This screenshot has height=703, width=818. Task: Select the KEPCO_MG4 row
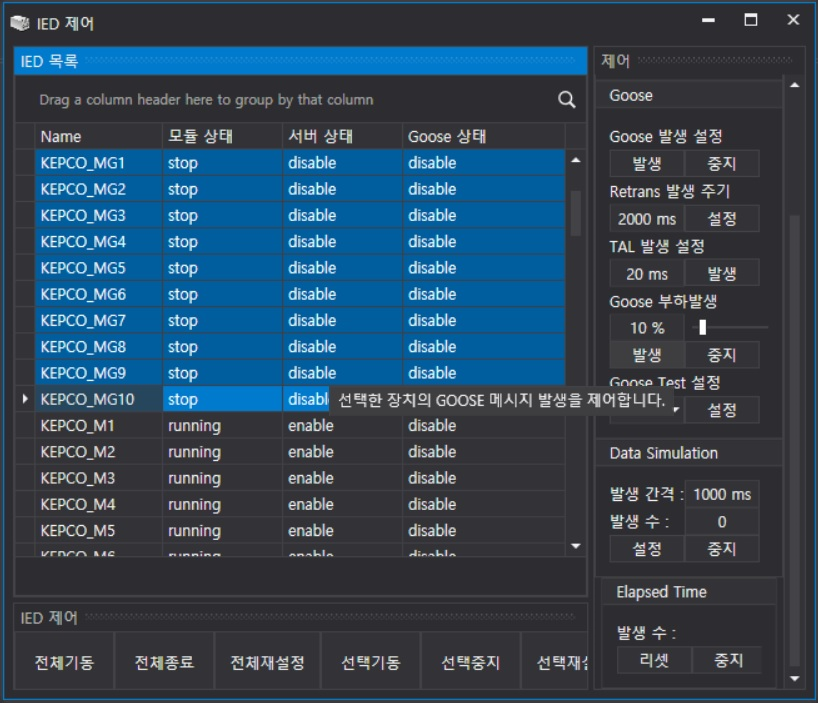tap(300, 241)
